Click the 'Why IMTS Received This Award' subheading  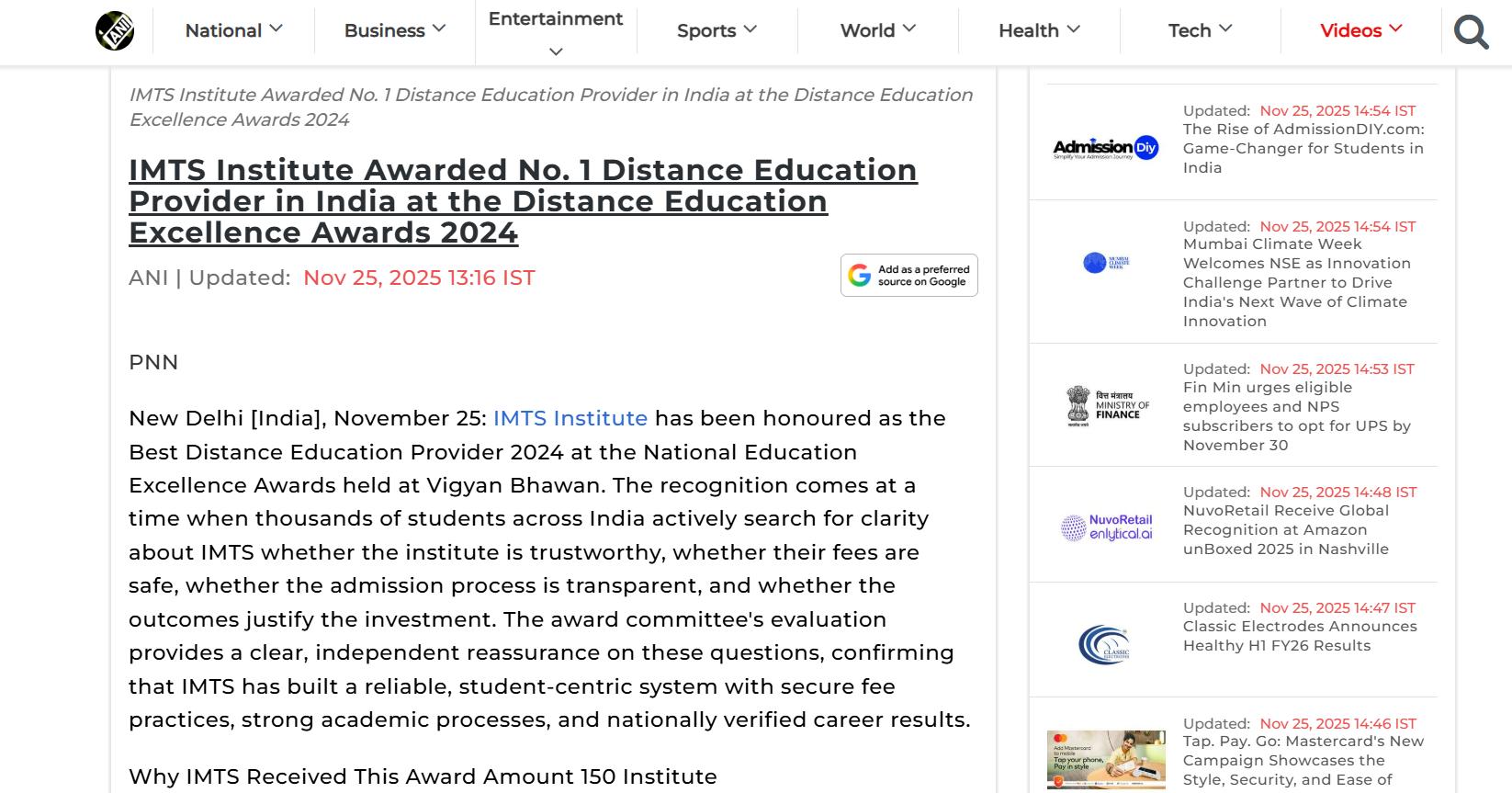click(423, 776)
